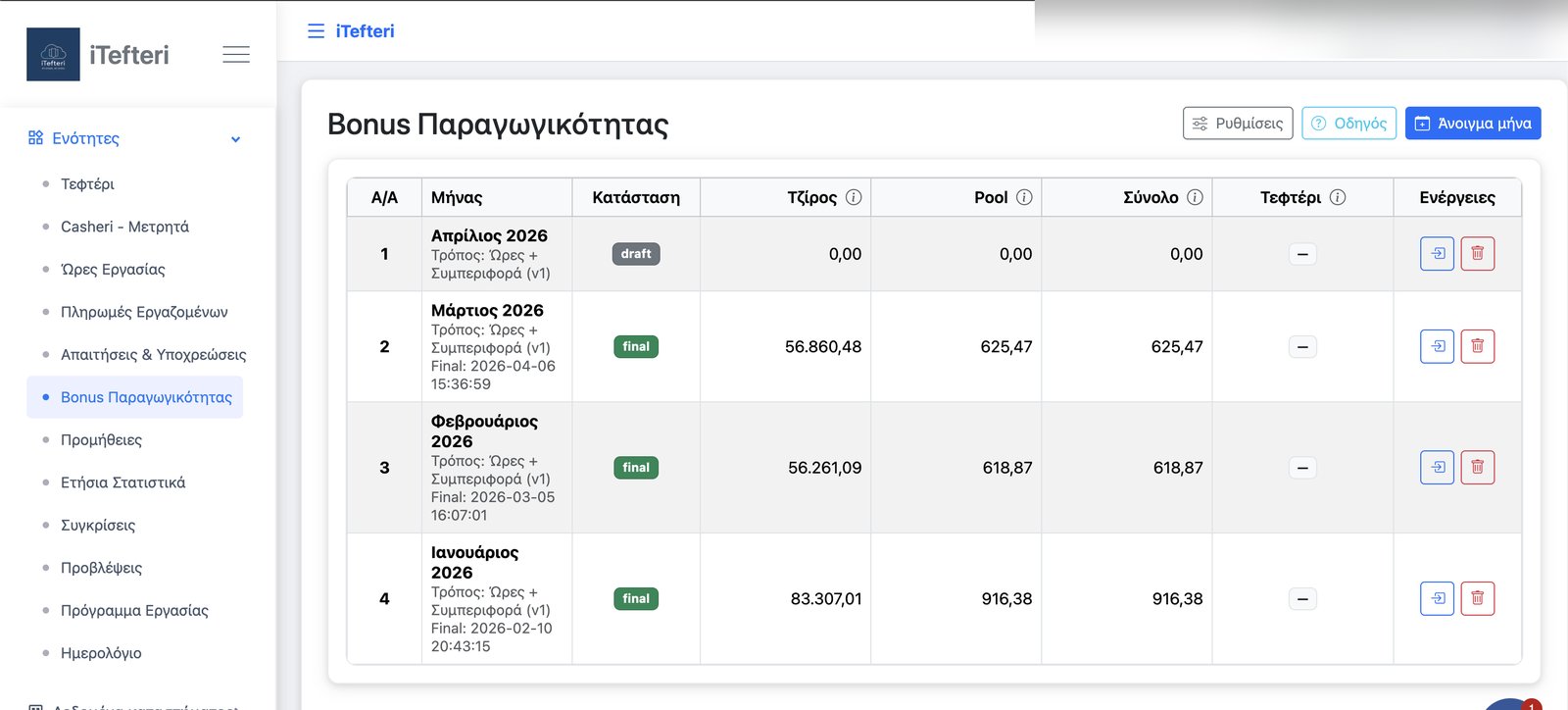Image resolution: width=1568 pixels, height=710 pixels.
Task: Open the Οδηγός guide button
Action: (1348, 124)
